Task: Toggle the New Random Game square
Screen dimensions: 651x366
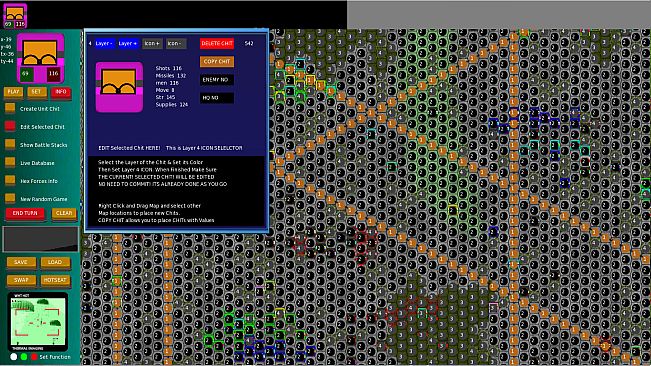Action: tap(10, 198)
